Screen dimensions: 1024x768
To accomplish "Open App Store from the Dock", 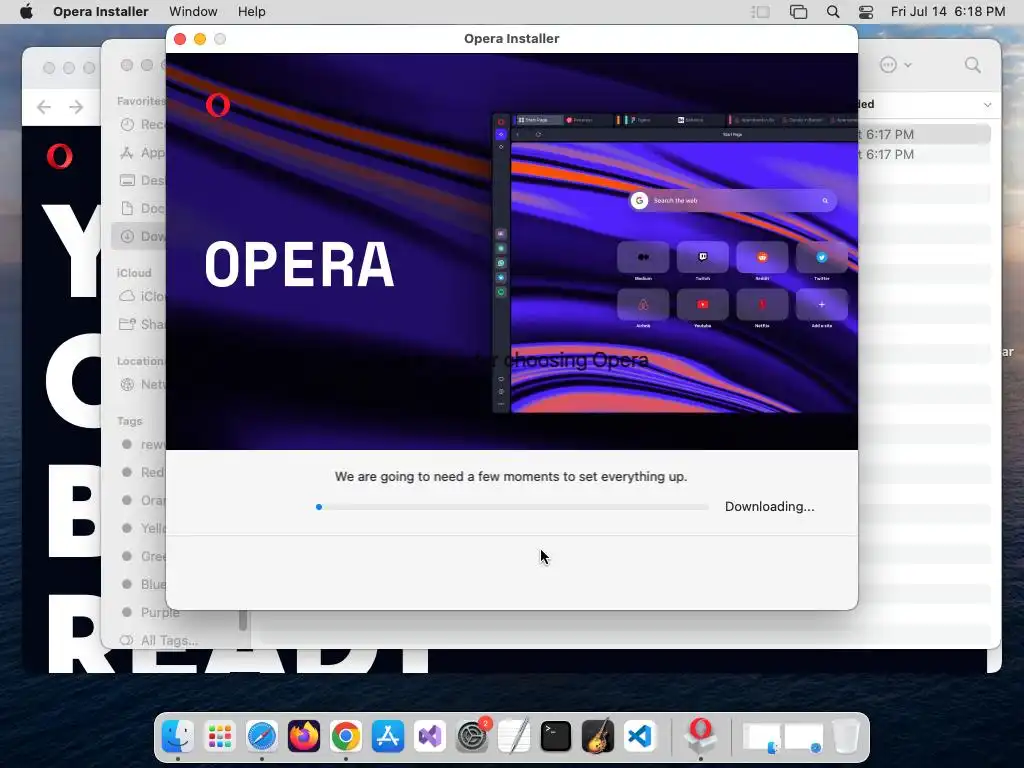I will (388, 737).
